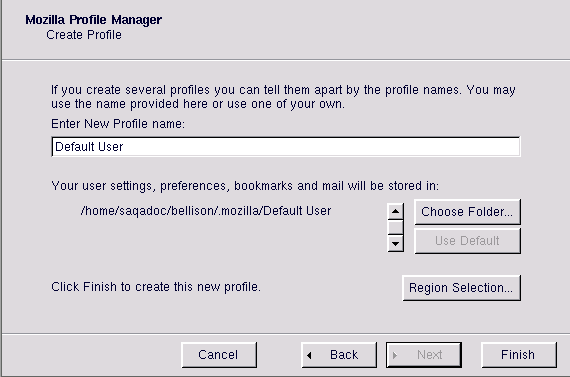Click the scrollbar thumb between the arrows

click(396, 227)
